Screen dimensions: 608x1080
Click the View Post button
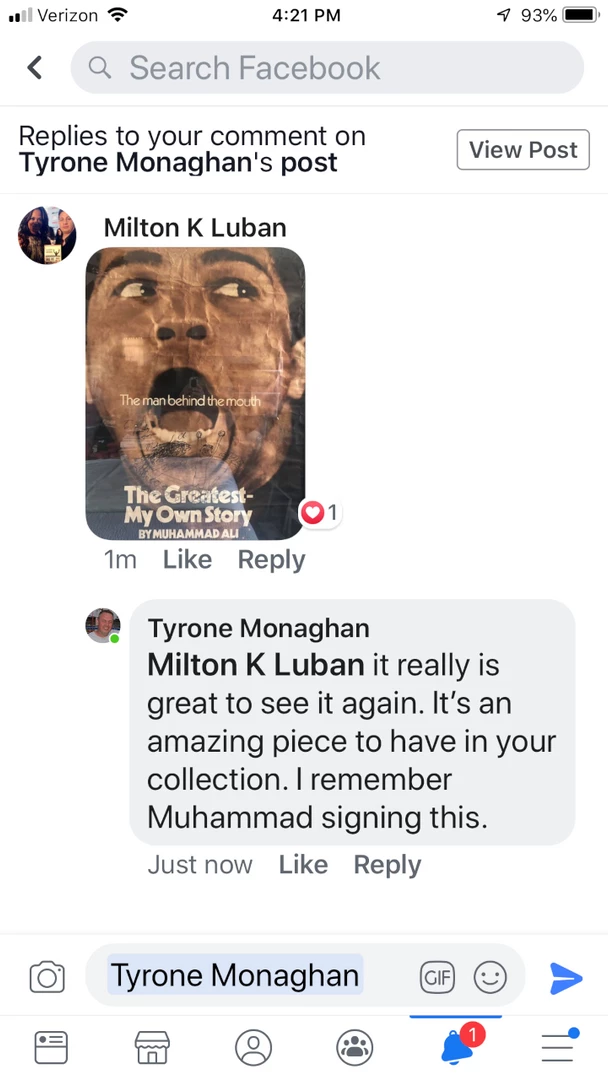tap(523, 150)
